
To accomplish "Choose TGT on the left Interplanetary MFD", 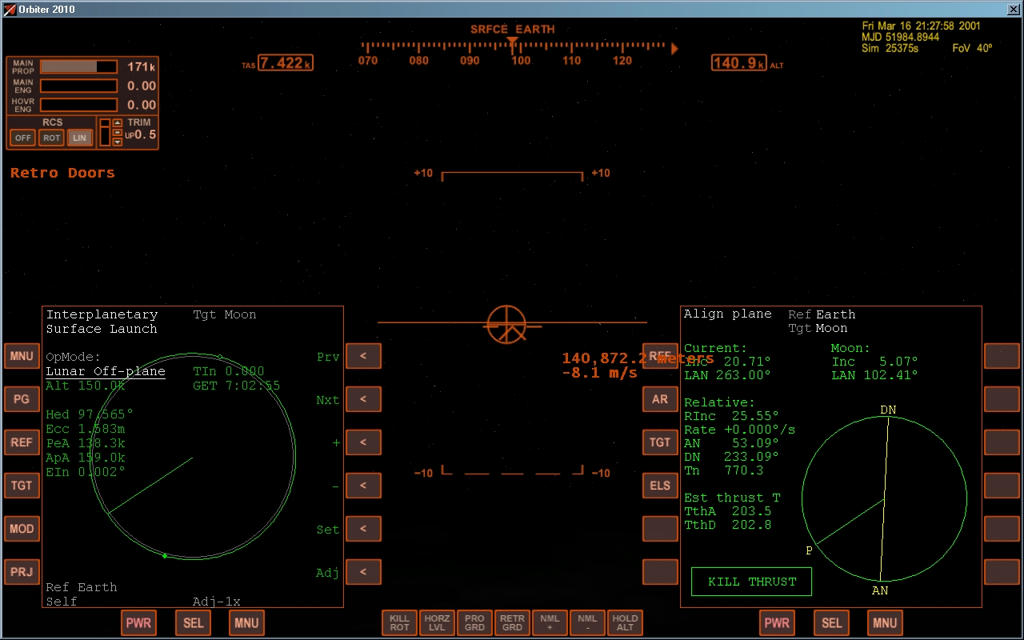I will [x=22, y=485].
